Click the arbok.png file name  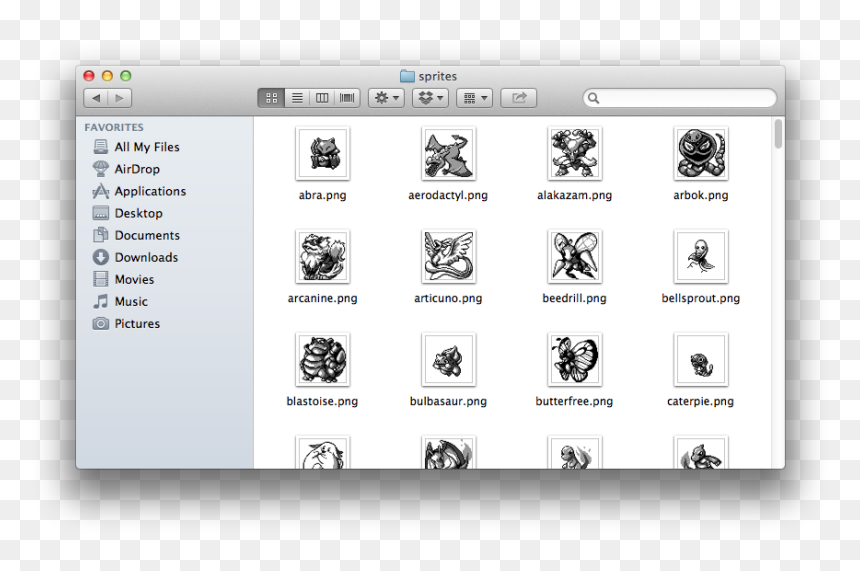tap(701, 195)
